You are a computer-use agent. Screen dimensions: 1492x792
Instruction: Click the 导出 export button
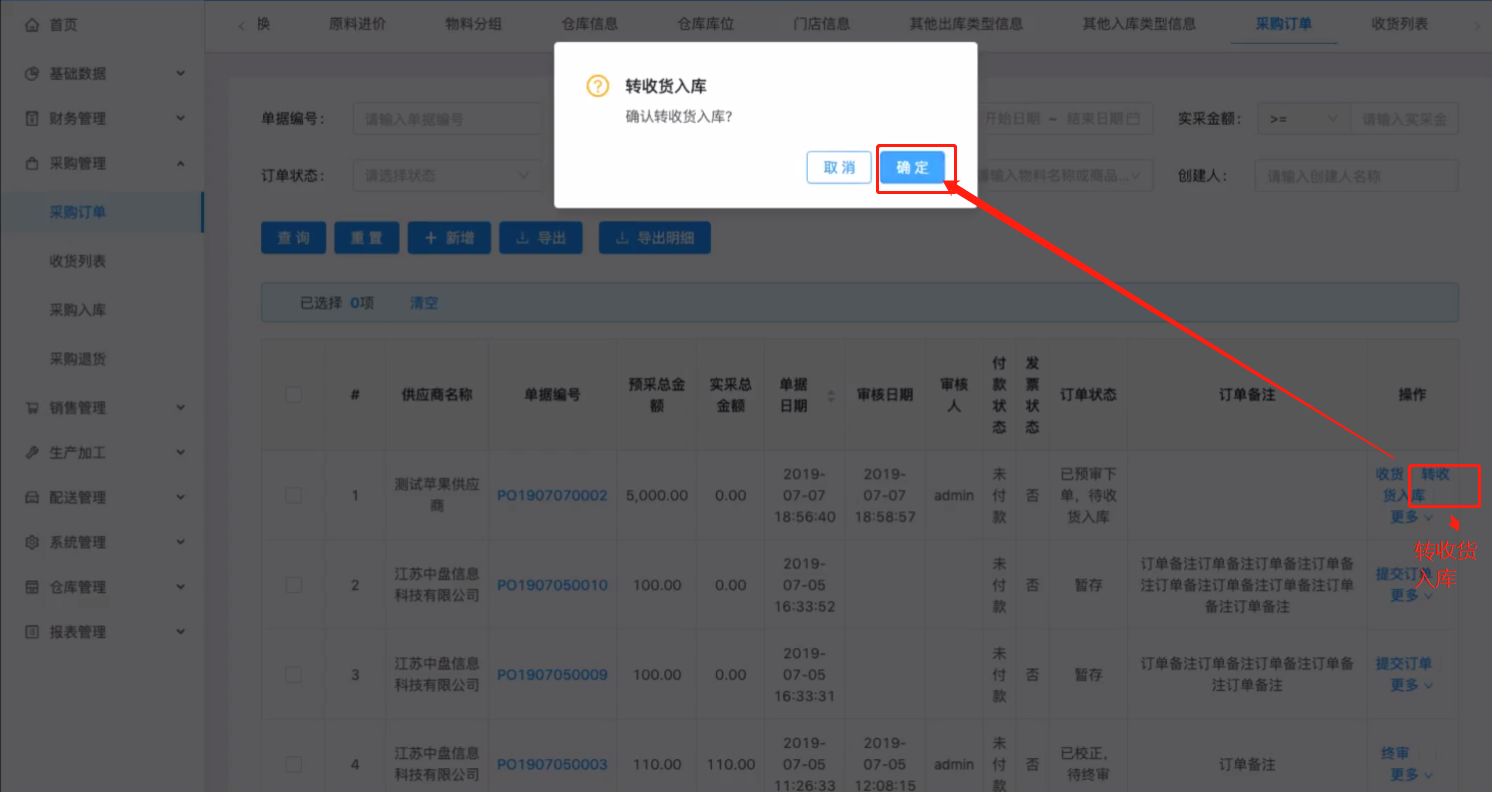point(541,238)
